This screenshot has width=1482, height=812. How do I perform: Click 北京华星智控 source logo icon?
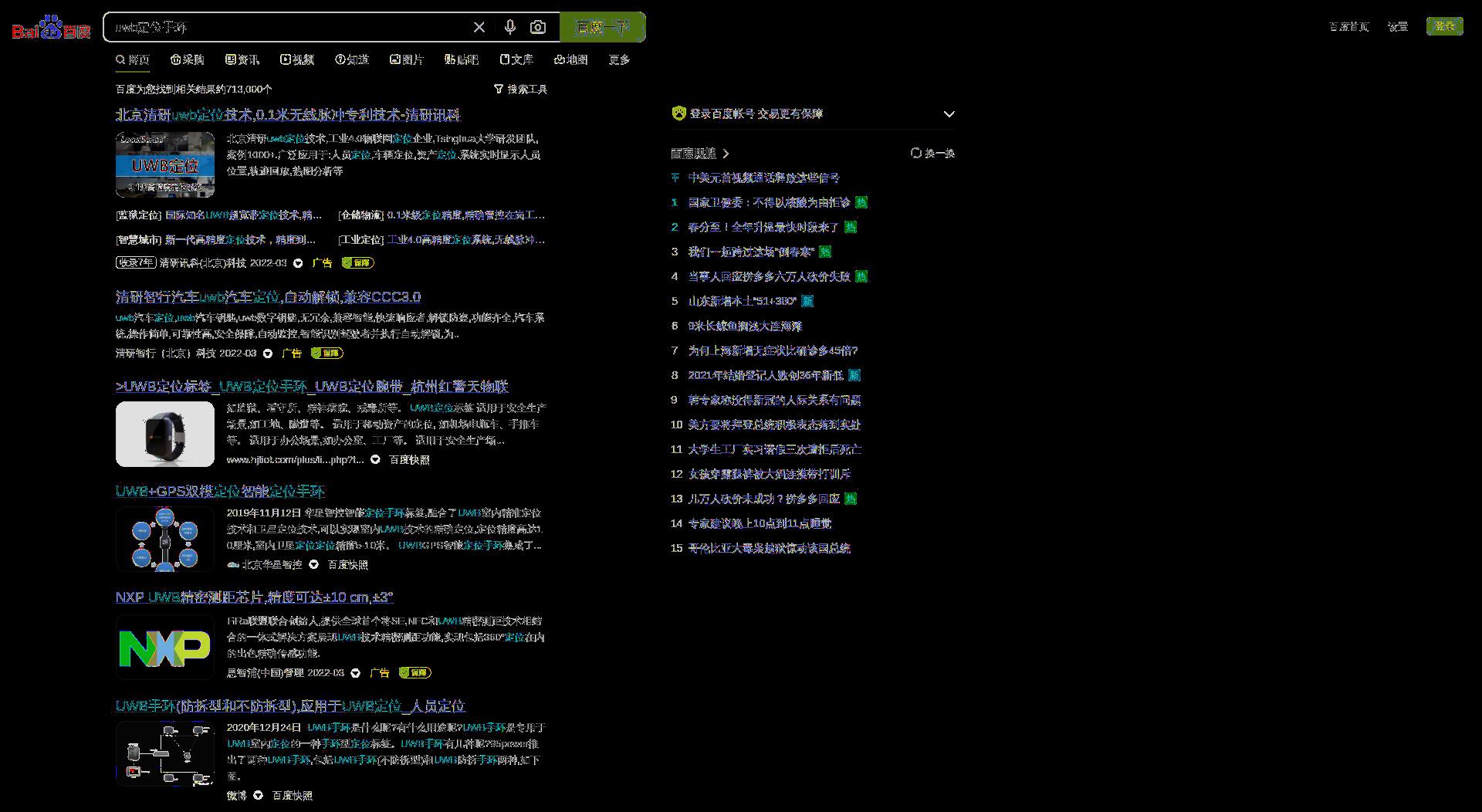click(x=233, y=565)
